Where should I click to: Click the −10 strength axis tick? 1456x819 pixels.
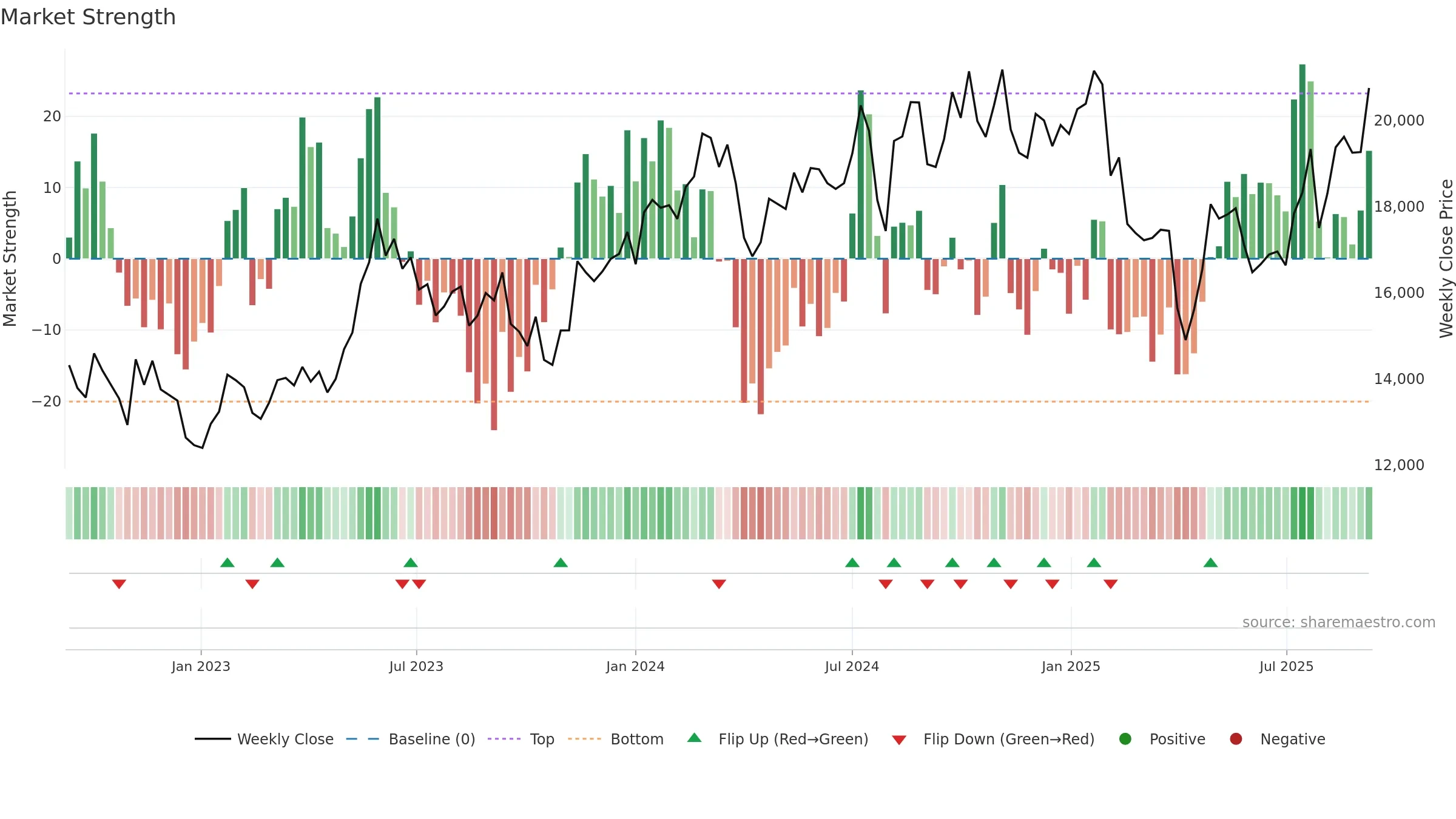(47, 330)
